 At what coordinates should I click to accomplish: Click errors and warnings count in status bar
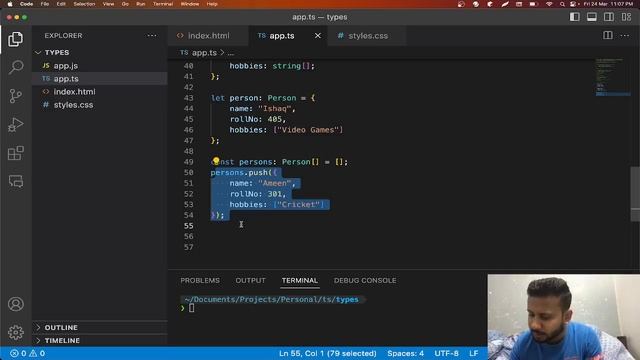point(27,353)
